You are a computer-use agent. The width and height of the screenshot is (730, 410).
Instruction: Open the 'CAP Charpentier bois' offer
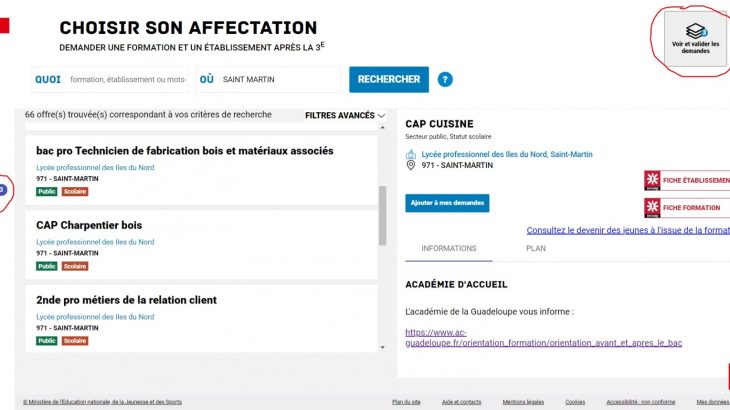tap(89, 225)
